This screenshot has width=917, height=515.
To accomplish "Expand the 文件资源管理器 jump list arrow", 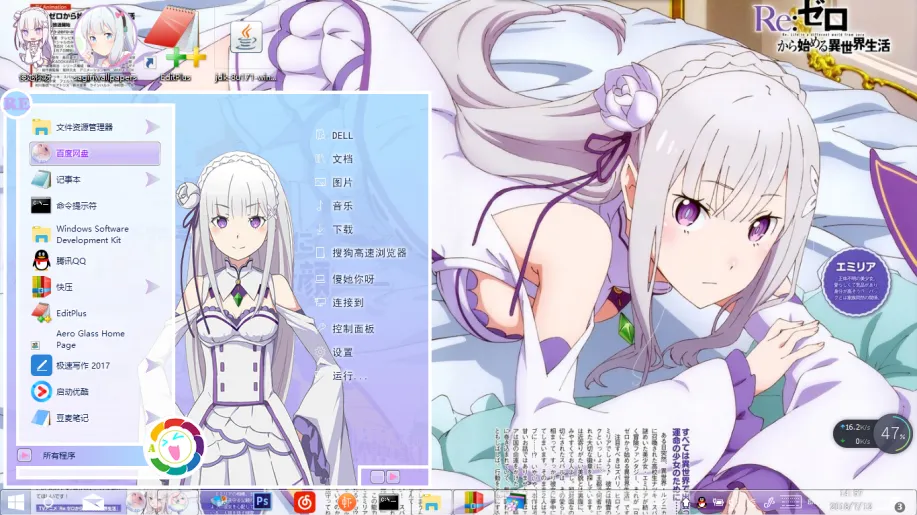I will click(x=152, y=127).
